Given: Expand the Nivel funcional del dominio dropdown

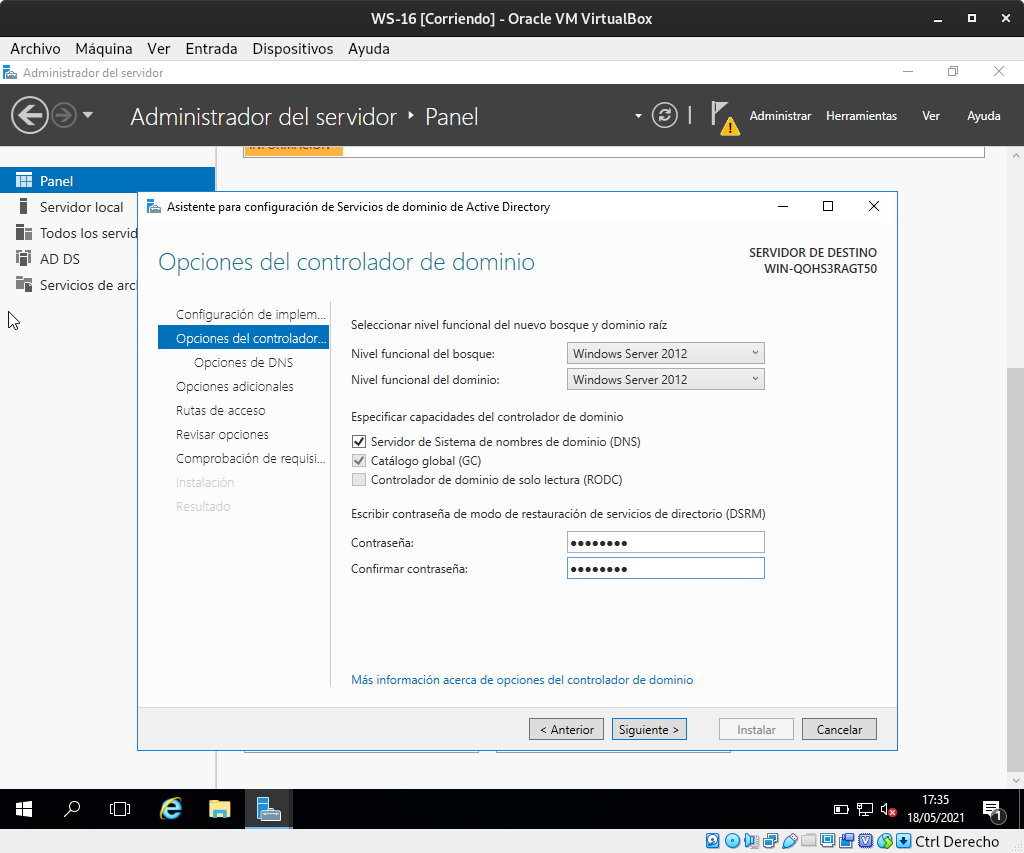Looking at the screenshot, I should [x=665, y=380].
